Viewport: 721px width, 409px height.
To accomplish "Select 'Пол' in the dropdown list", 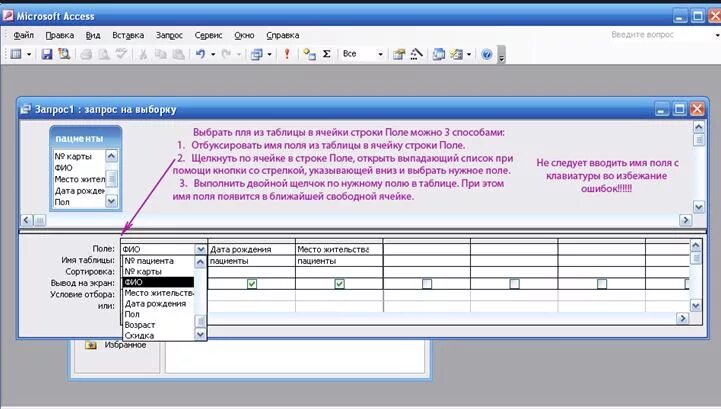I will (x=159, y=314).
